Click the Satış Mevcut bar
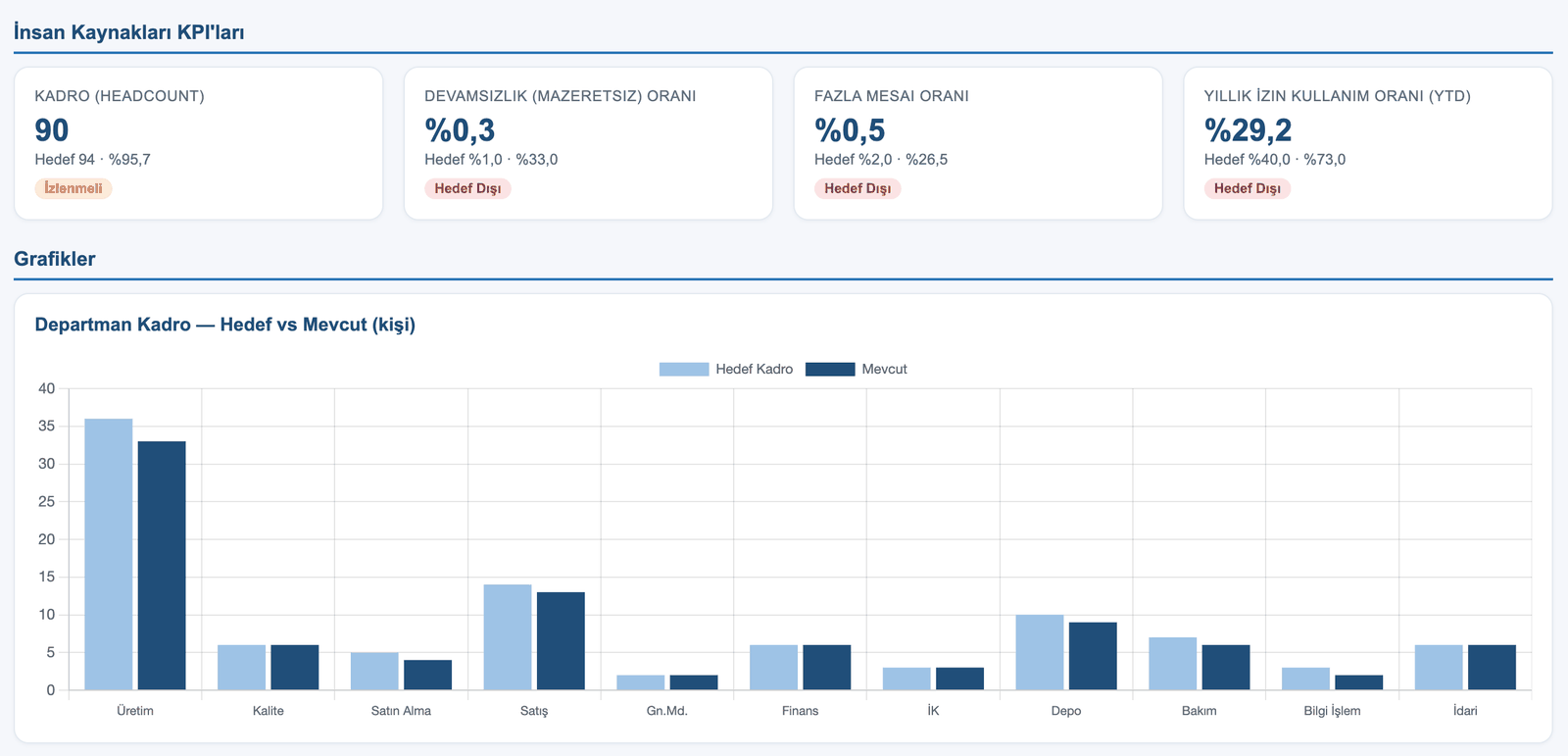The height and width of the screenshot is (756, 1568). tap(561, 641)
